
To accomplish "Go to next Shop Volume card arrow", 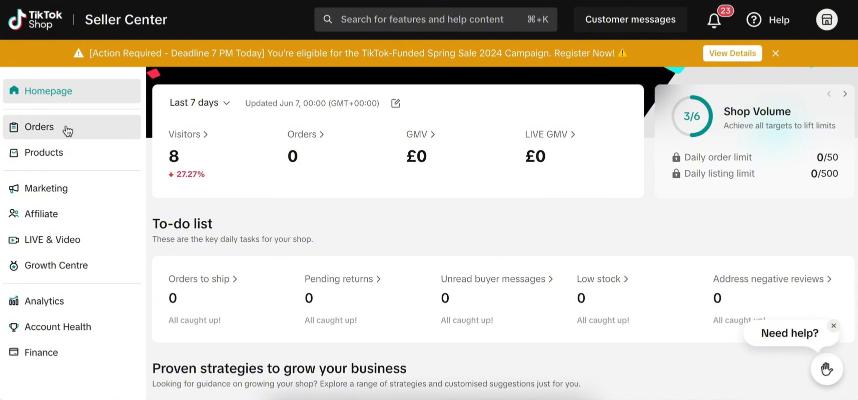I will click(845, 94).
